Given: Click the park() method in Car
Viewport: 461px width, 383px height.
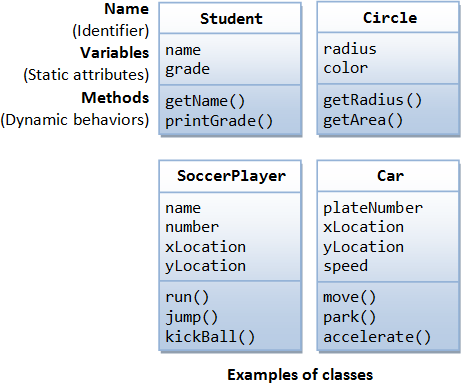Looking at the screenshot, I should tap(349, 317).
